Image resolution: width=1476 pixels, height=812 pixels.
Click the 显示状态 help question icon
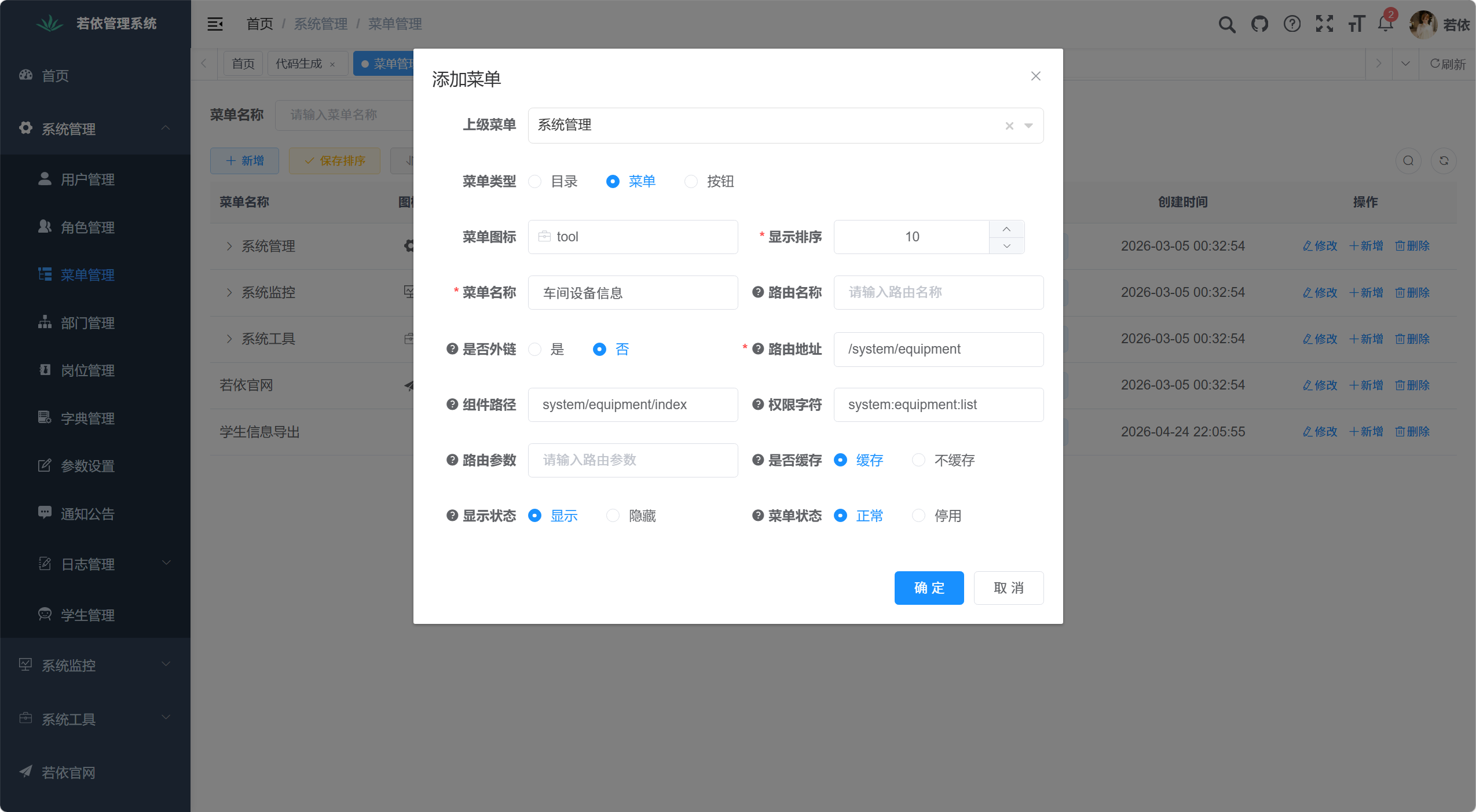point(452,516)
